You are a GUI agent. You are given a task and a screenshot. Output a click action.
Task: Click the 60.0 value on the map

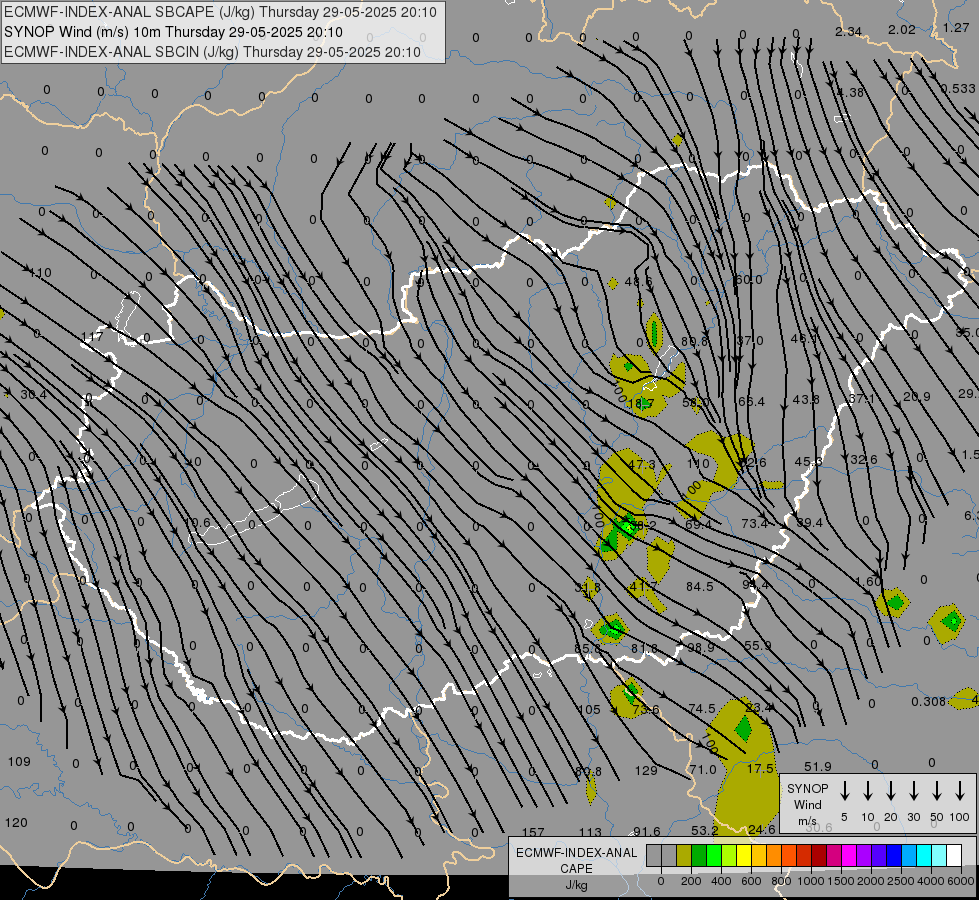pos(749,279)
